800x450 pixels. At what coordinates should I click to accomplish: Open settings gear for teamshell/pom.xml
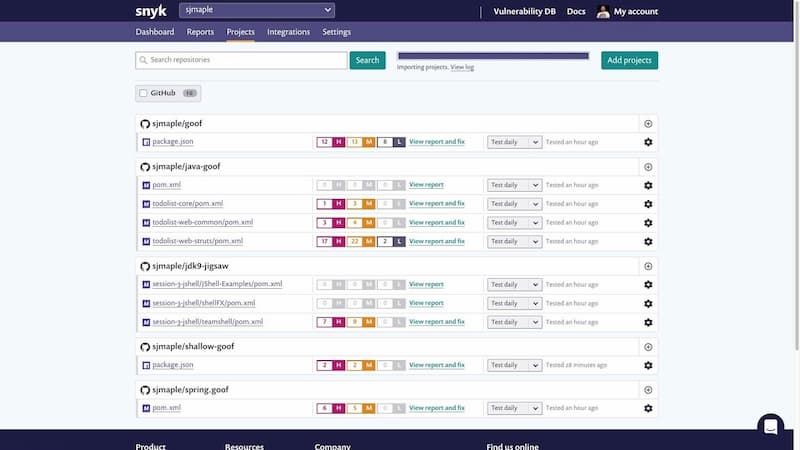click(648, 322)
